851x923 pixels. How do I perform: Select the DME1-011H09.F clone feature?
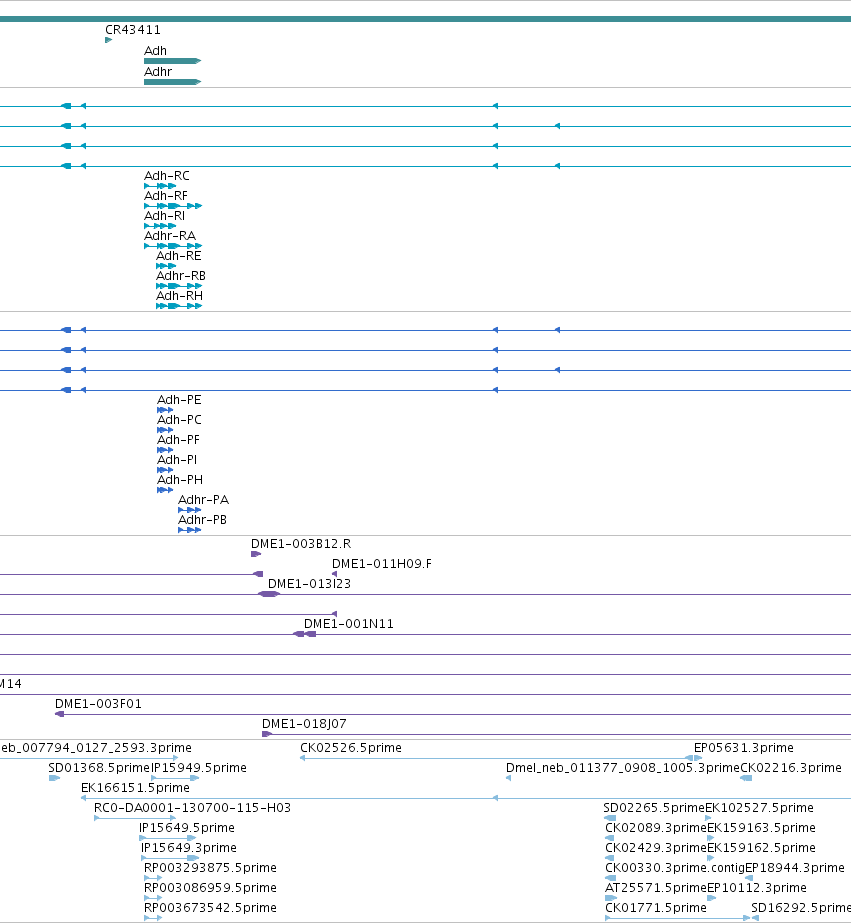[x=334, y=574]
